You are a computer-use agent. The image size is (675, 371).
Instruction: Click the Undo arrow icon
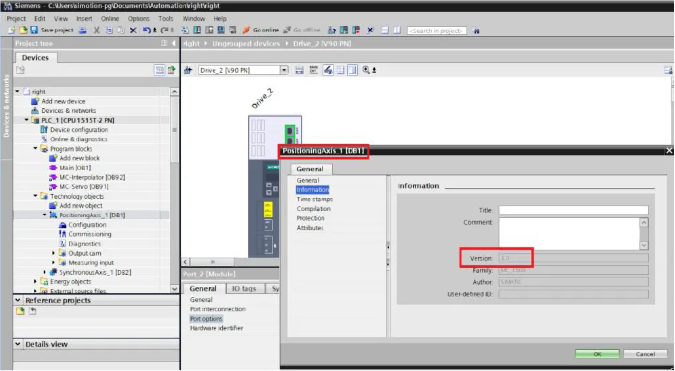(x=147, y=30)
